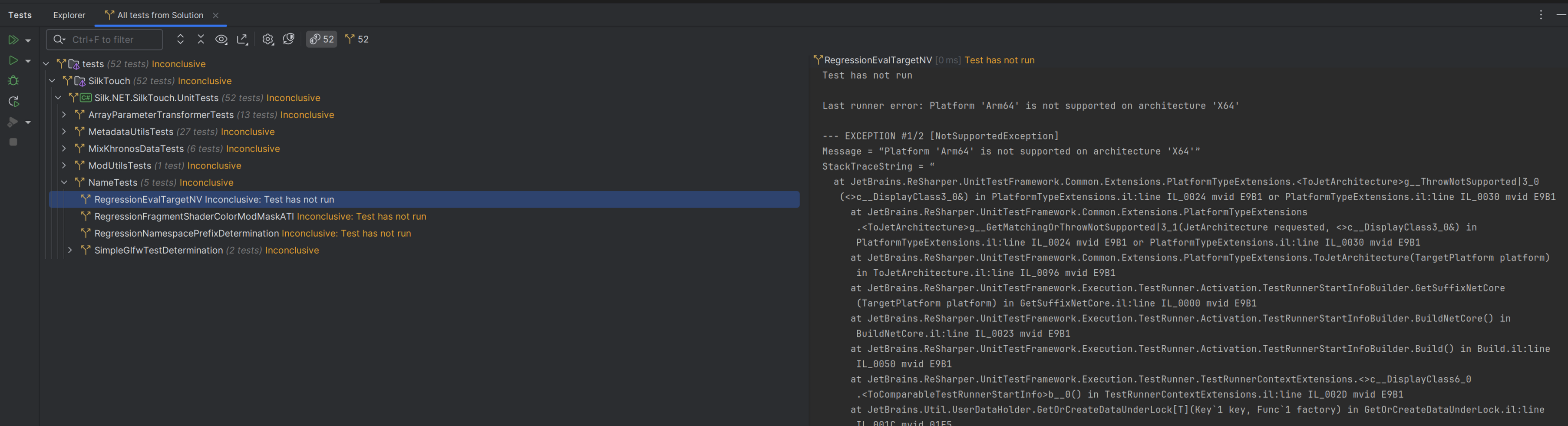1568x426 pixels.
Task: Click the export results arrow icon
Action: coord(242,40)
